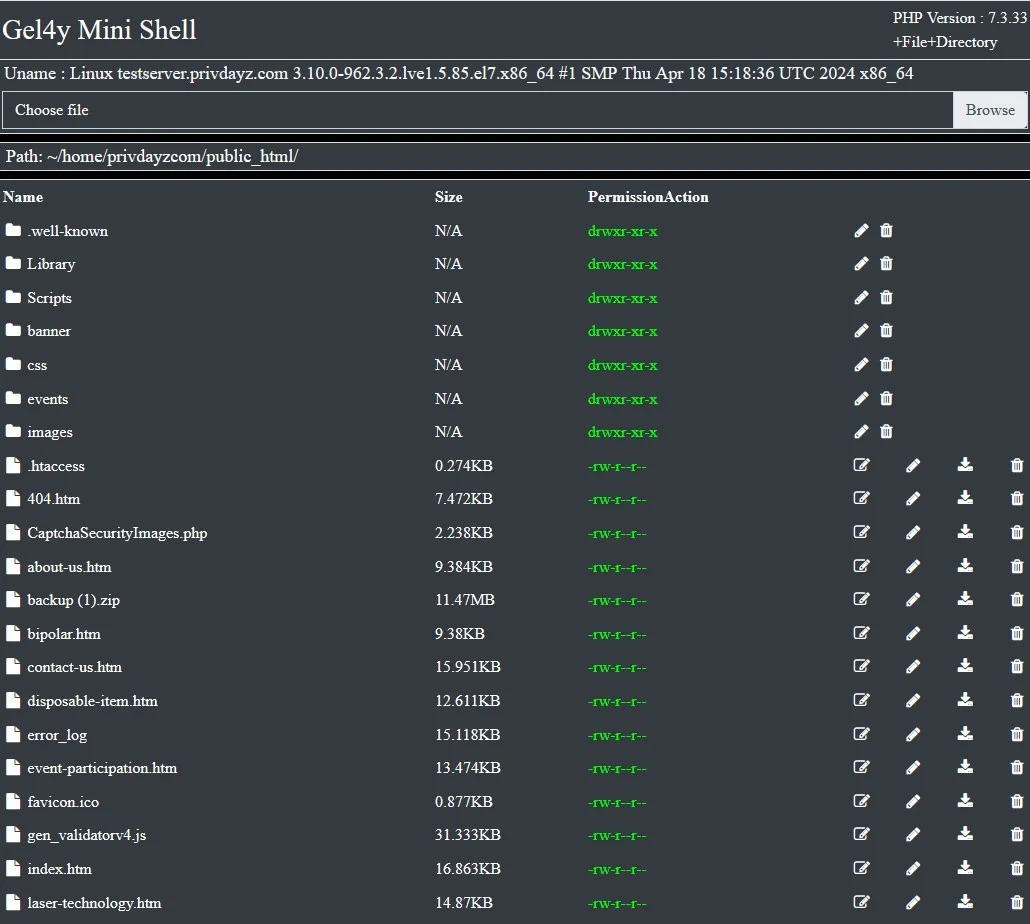Delete the laser-technology.htm file

pyautogui.click(x=1016, y=902)
